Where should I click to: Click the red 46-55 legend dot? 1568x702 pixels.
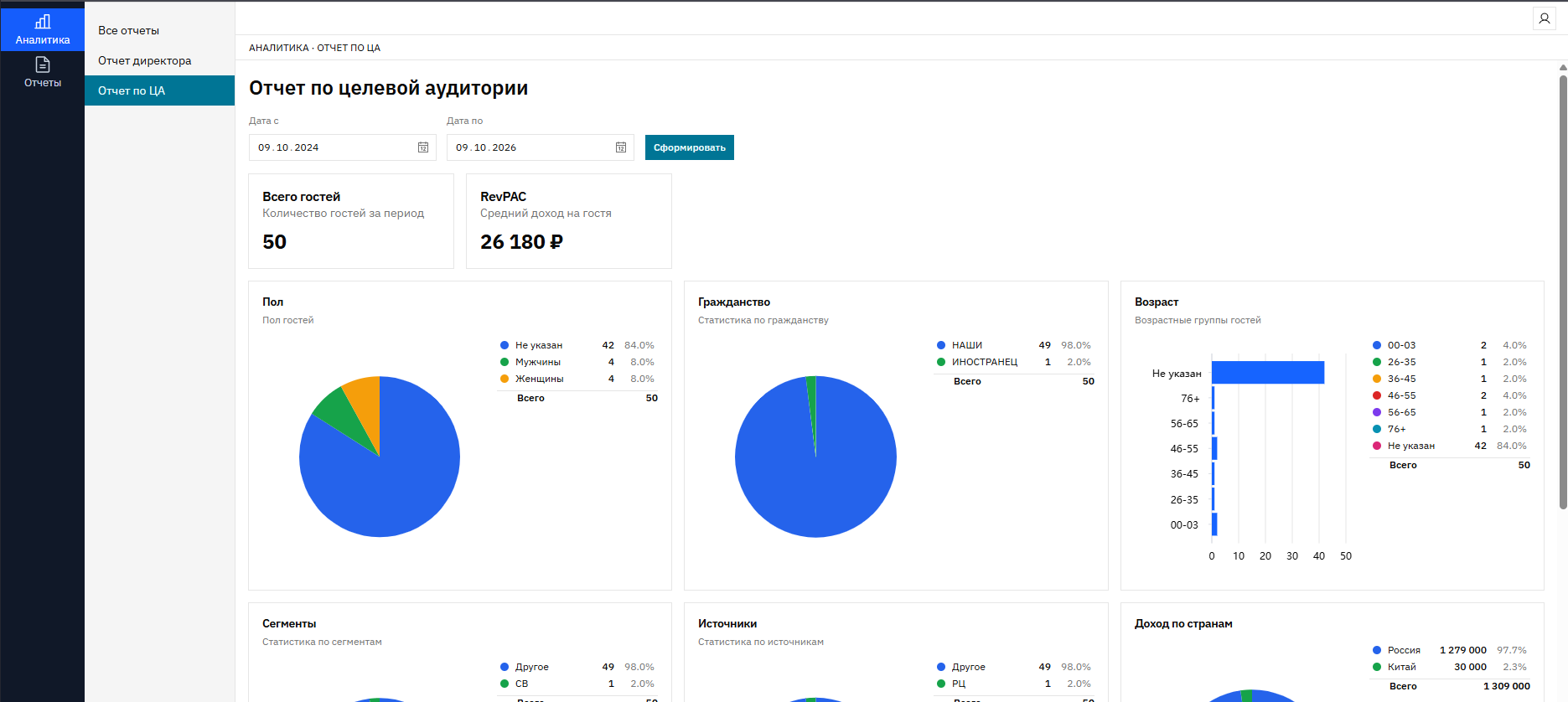click(1377, 395)
